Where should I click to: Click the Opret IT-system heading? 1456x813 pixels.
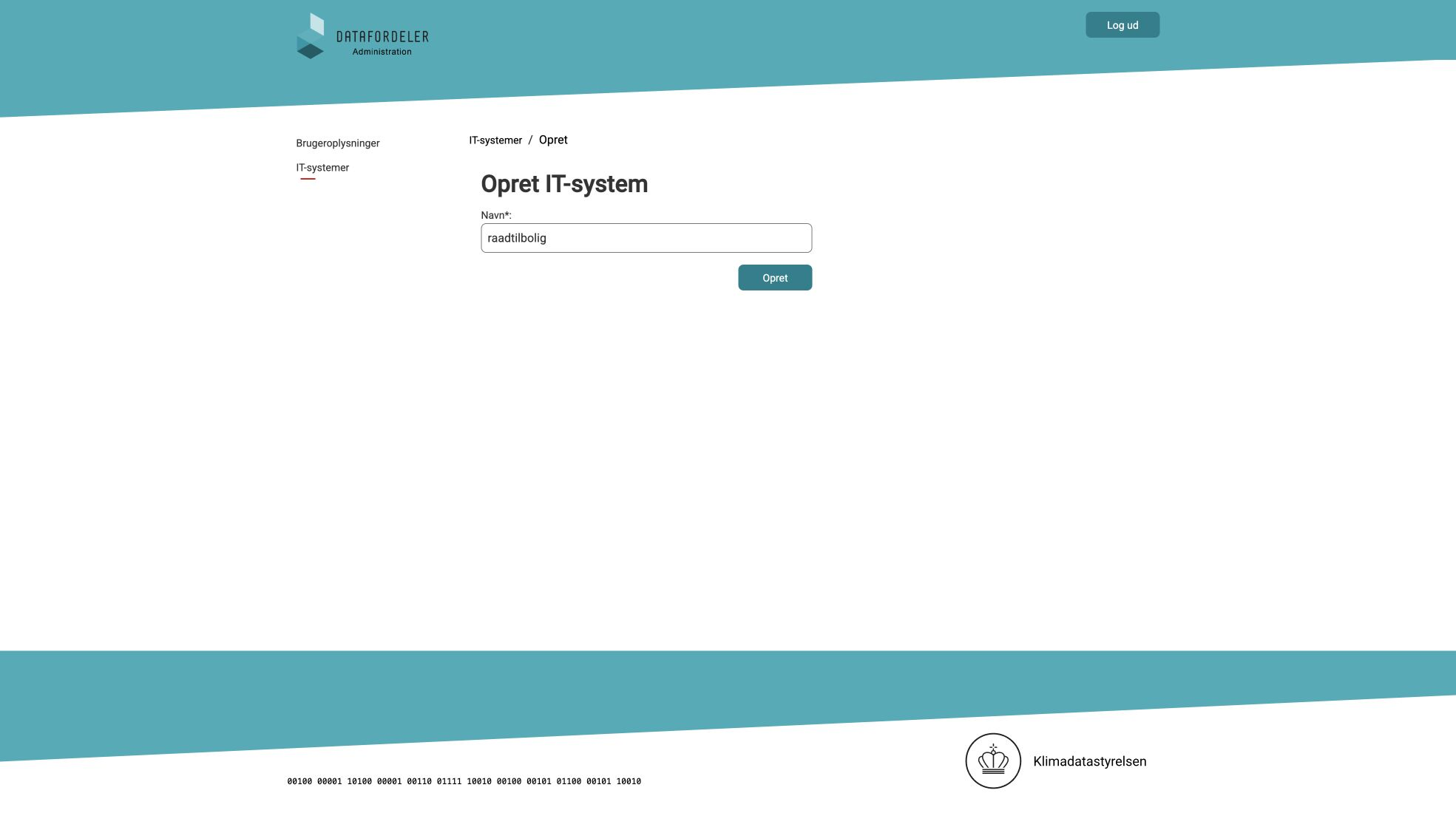(564, 184)
